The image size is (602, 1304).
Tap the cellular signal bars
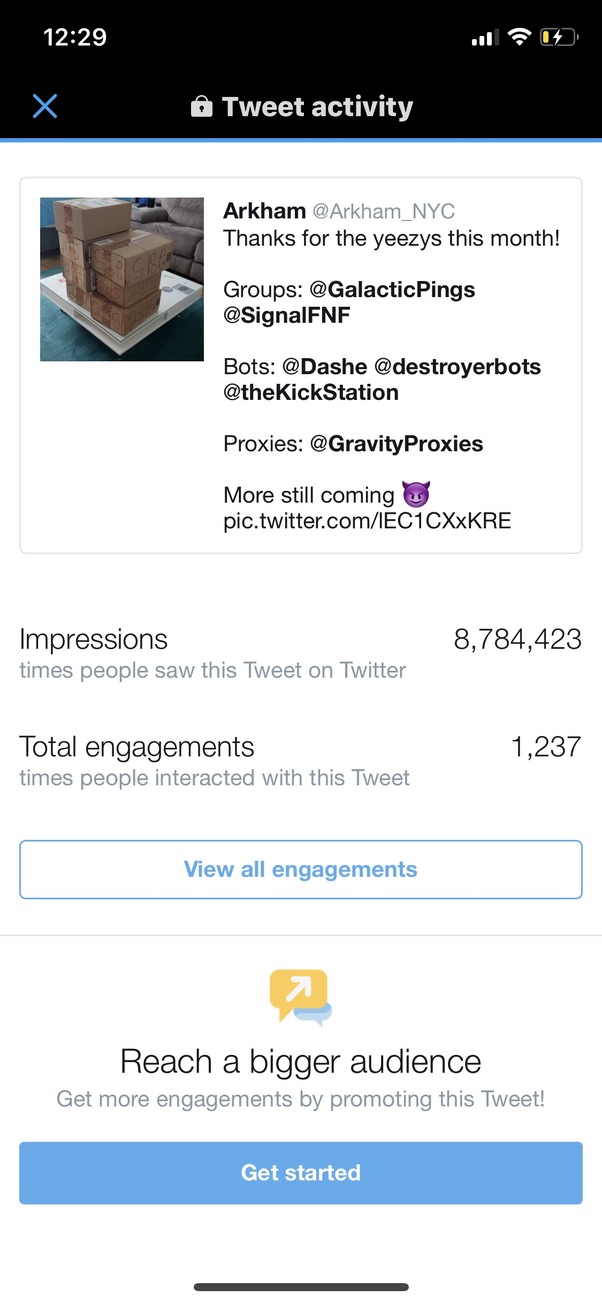[x=484, y=38]
